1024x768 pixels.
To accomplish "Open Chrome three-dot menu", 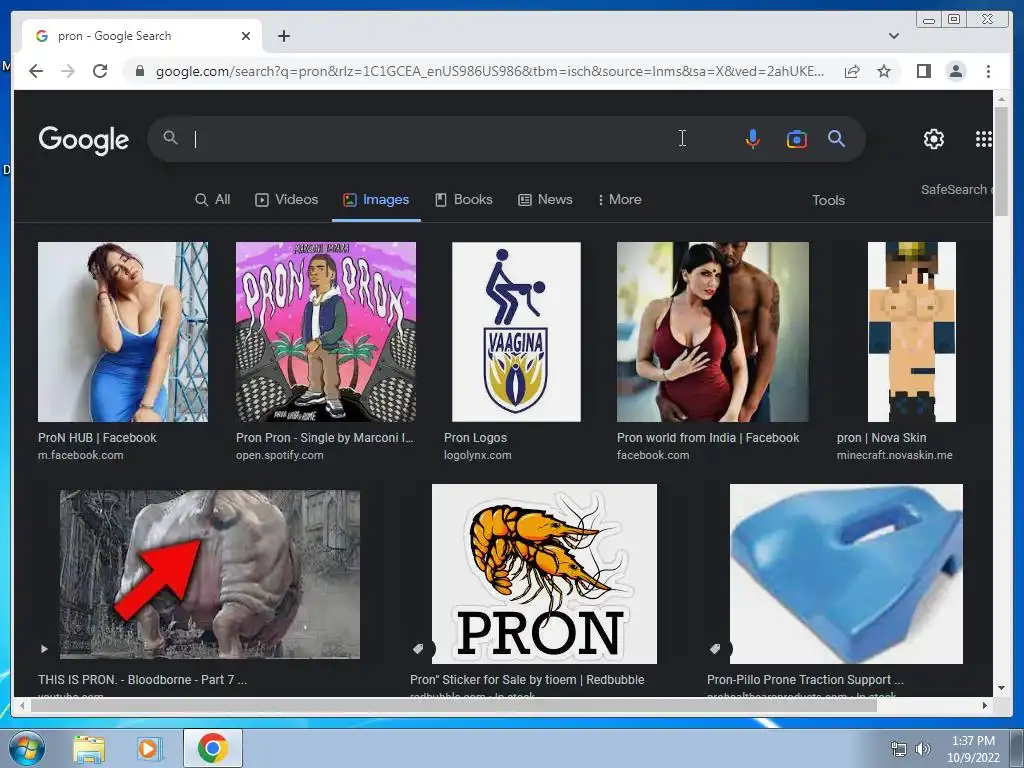I will 988,71.
